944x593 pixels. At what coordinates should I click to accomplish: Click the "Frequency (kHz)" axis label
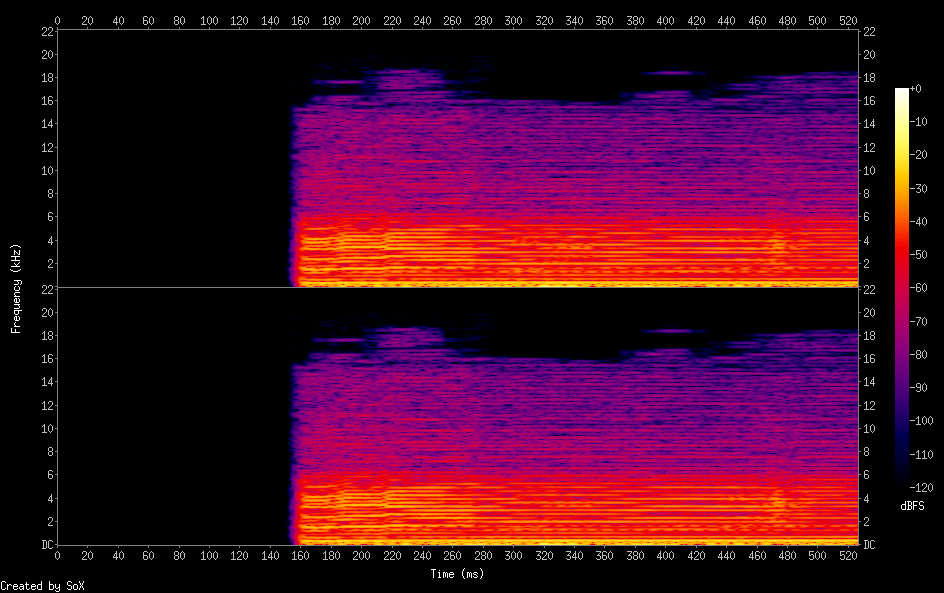click(16, 288)
